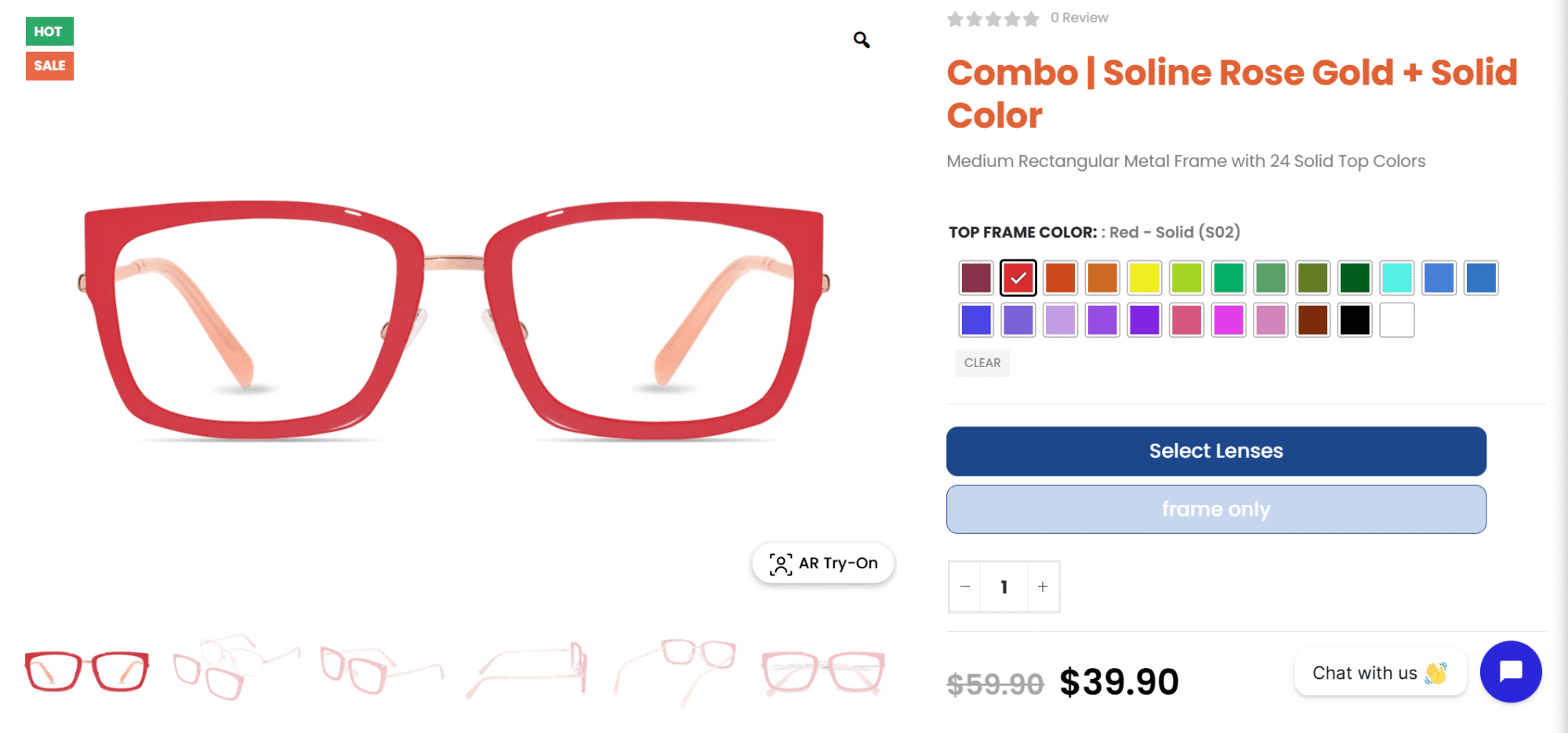
Task: Increase quantity with the plus button
Action: click(1043, 587)
